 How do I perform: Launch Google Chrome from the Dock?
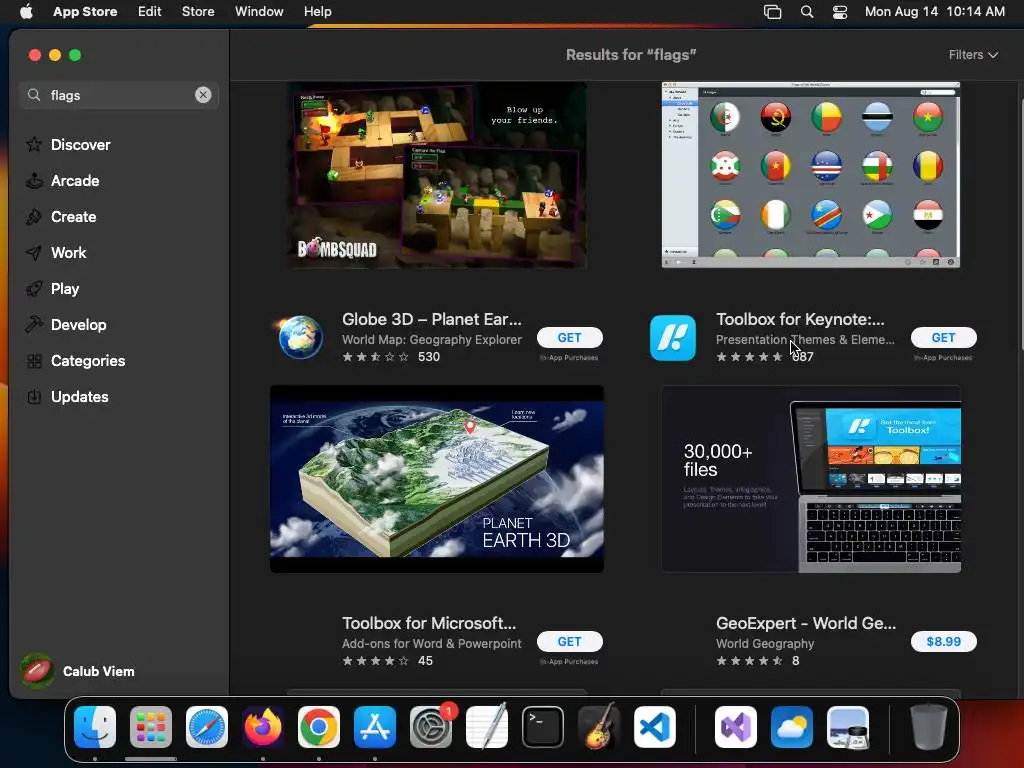[319, 727]
